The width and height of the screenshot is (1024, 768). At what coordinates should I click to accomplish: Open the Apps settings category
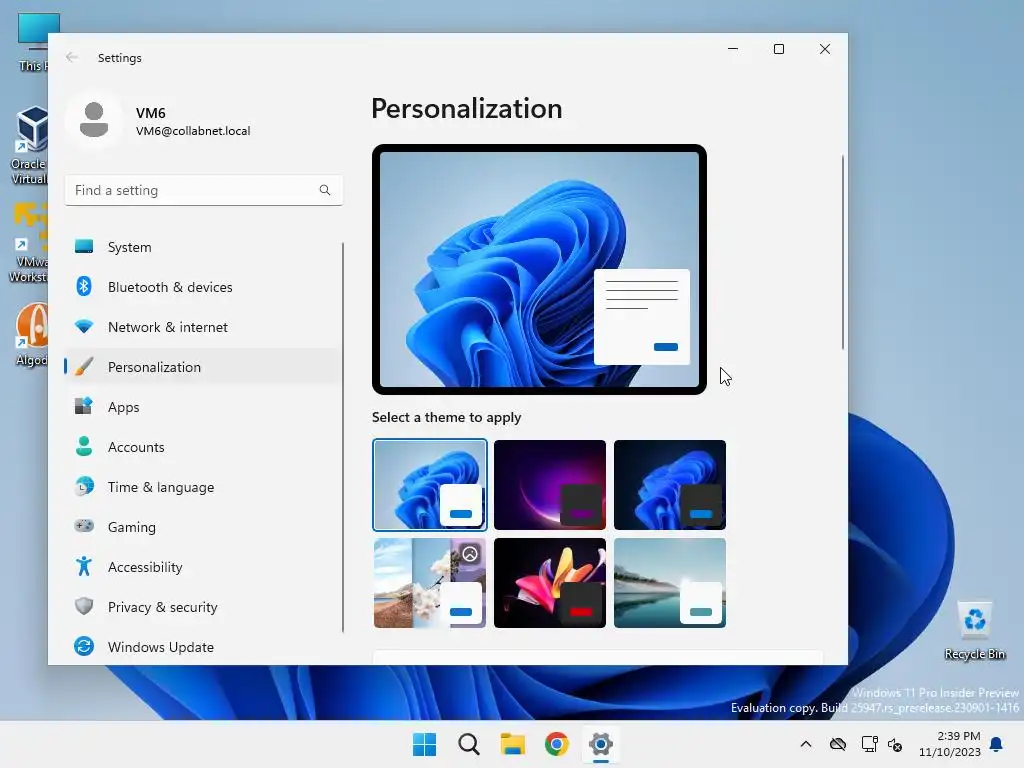coord(202,407)
